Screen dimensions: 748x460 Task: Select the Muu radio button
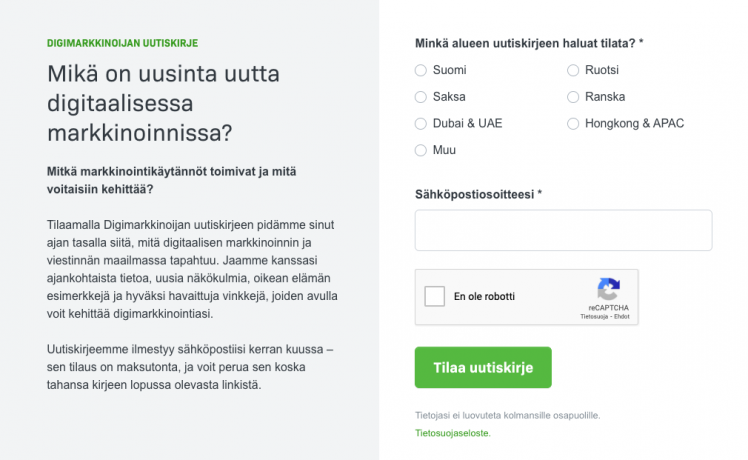coord(420,150)
